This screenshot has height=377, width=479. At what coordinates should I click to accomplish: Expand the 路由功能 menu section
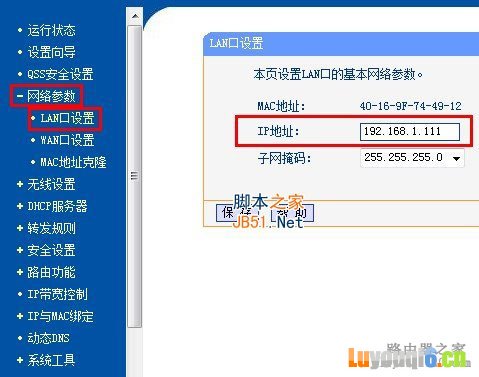coord(51,272)
